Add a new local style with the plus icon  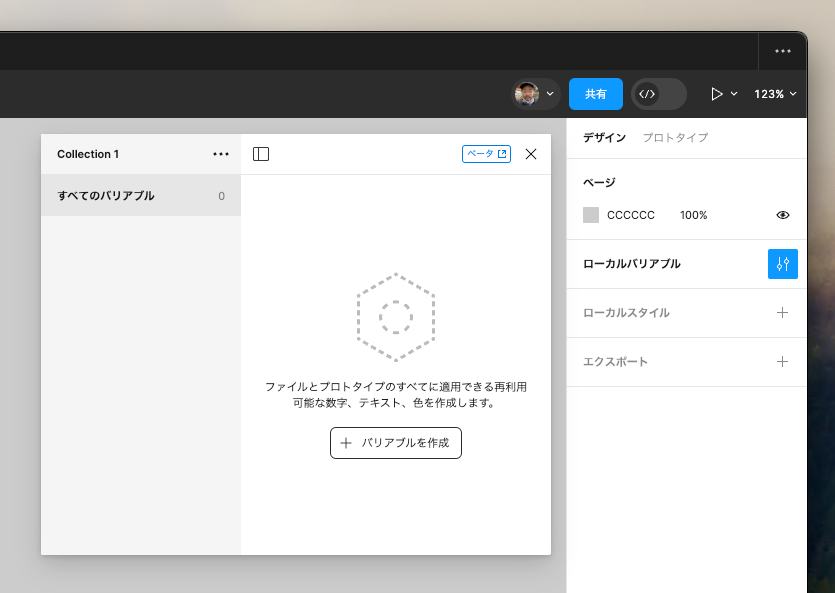[783, 313]
